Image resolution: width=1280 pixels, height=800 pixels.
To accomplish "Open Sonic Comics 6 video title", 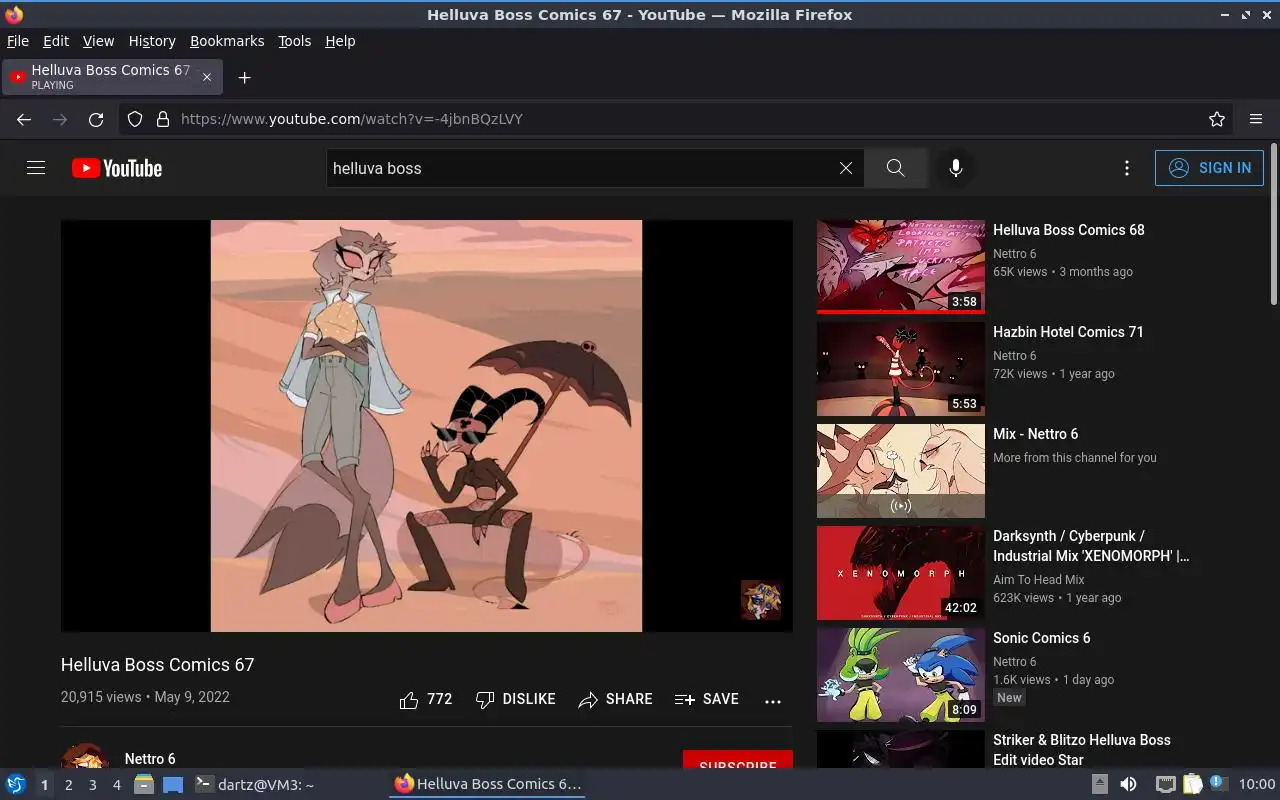I will [1042, 638].
